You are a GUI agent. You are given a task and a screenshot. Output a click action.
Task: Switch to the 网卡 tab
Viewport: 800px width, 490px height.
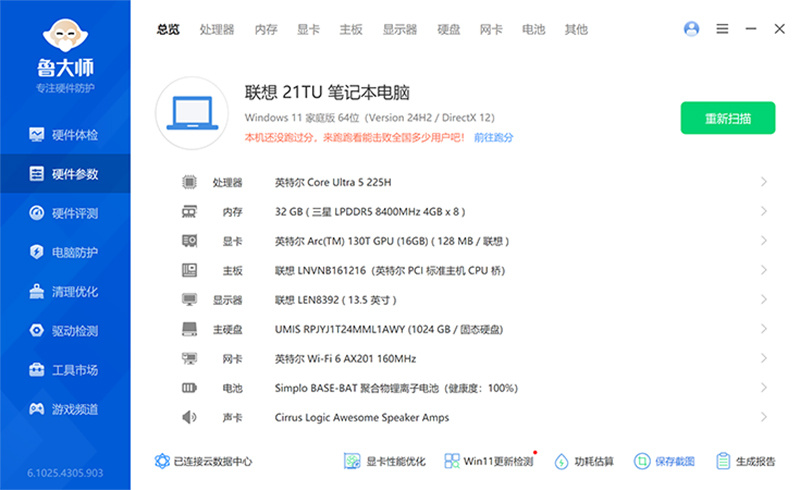[x=491, y=30]
